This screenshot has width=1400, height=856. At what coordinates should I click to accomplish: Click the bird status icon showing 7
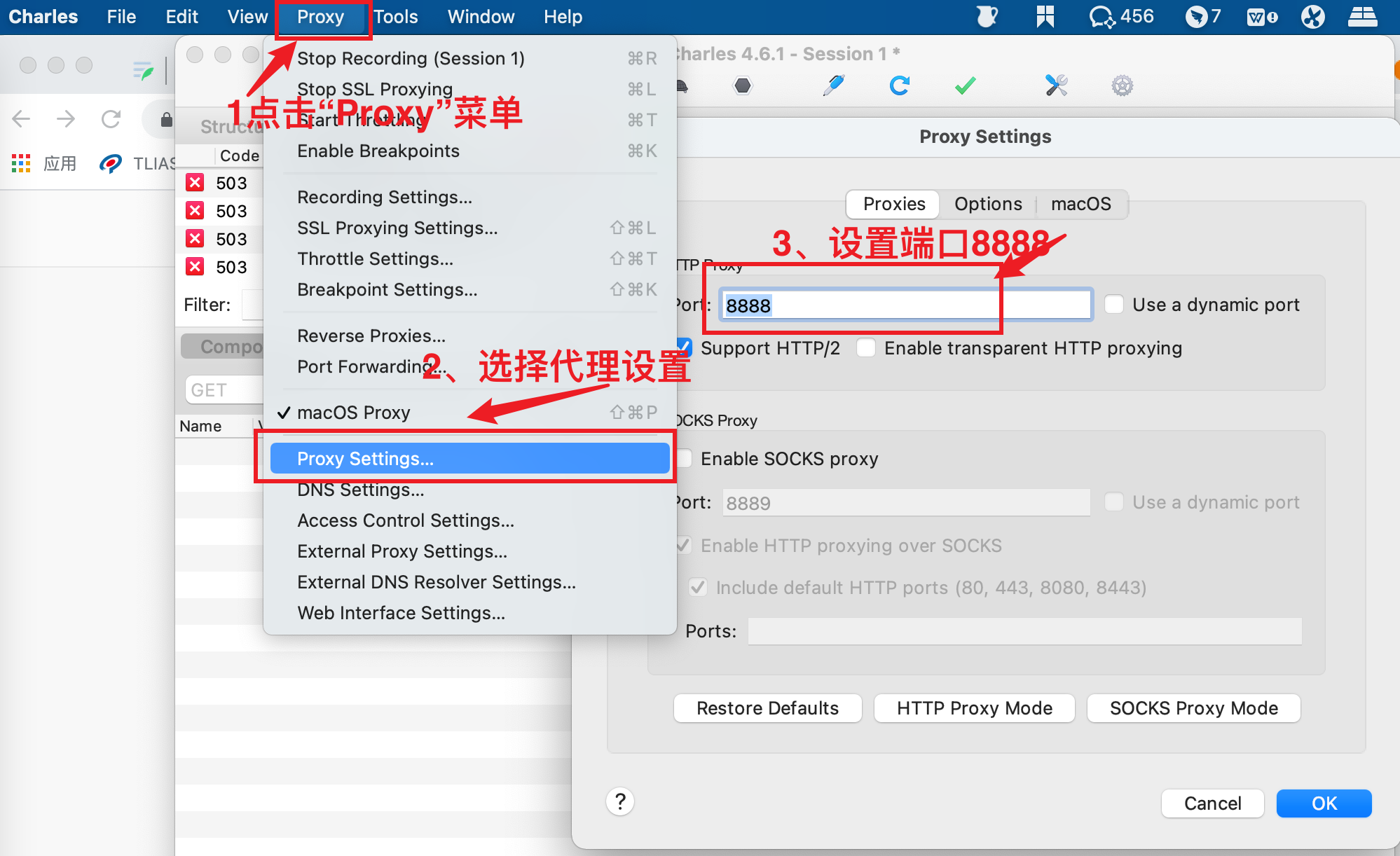[1202, 16]
